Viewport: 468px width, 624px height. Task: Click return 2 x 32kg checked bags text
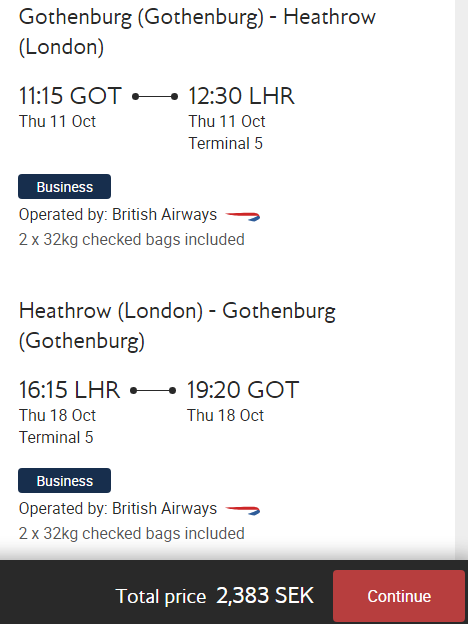[132, 534]
